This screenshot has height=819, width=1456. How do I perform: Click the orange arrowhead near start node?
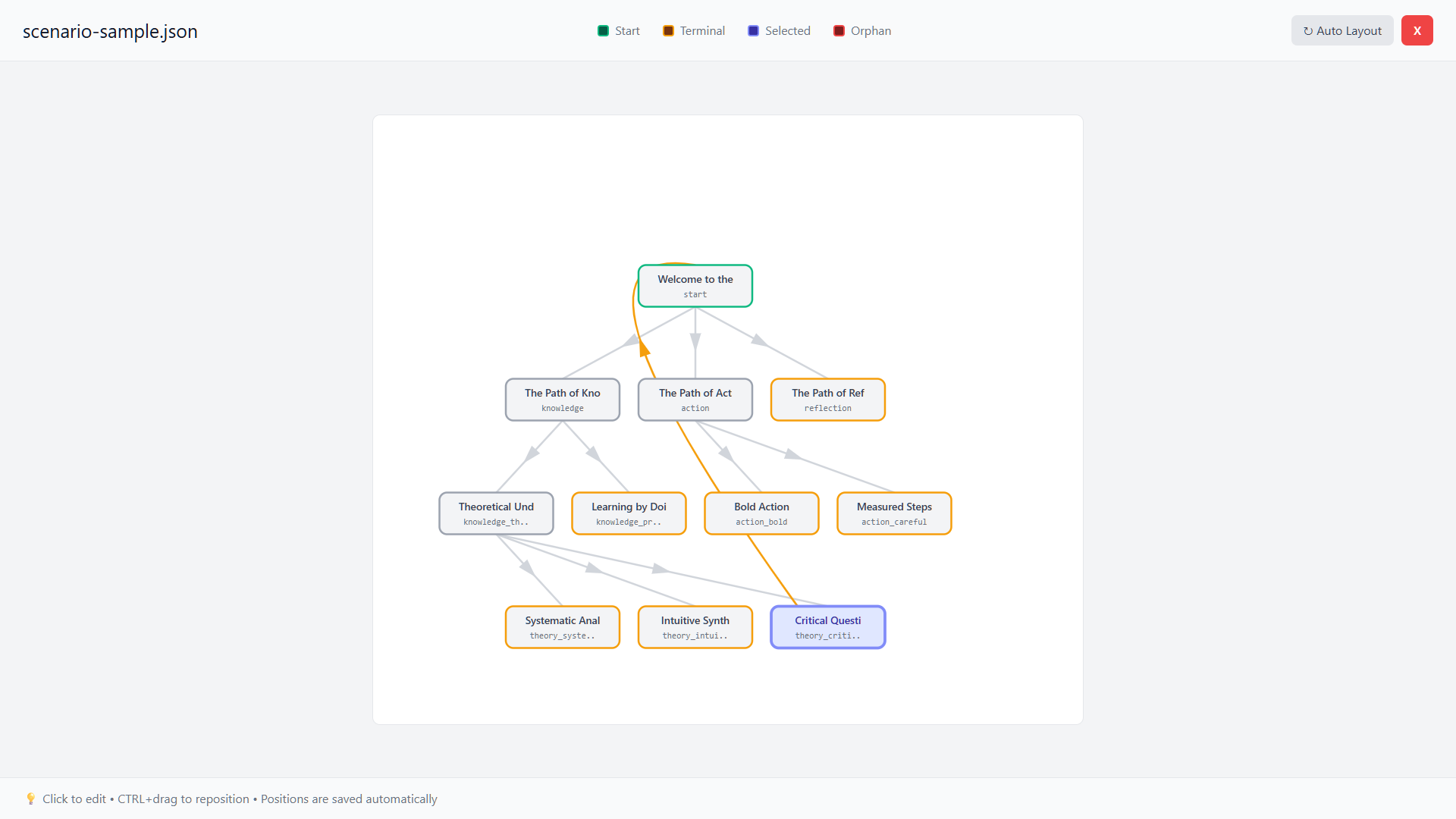[x=644, y=348]
